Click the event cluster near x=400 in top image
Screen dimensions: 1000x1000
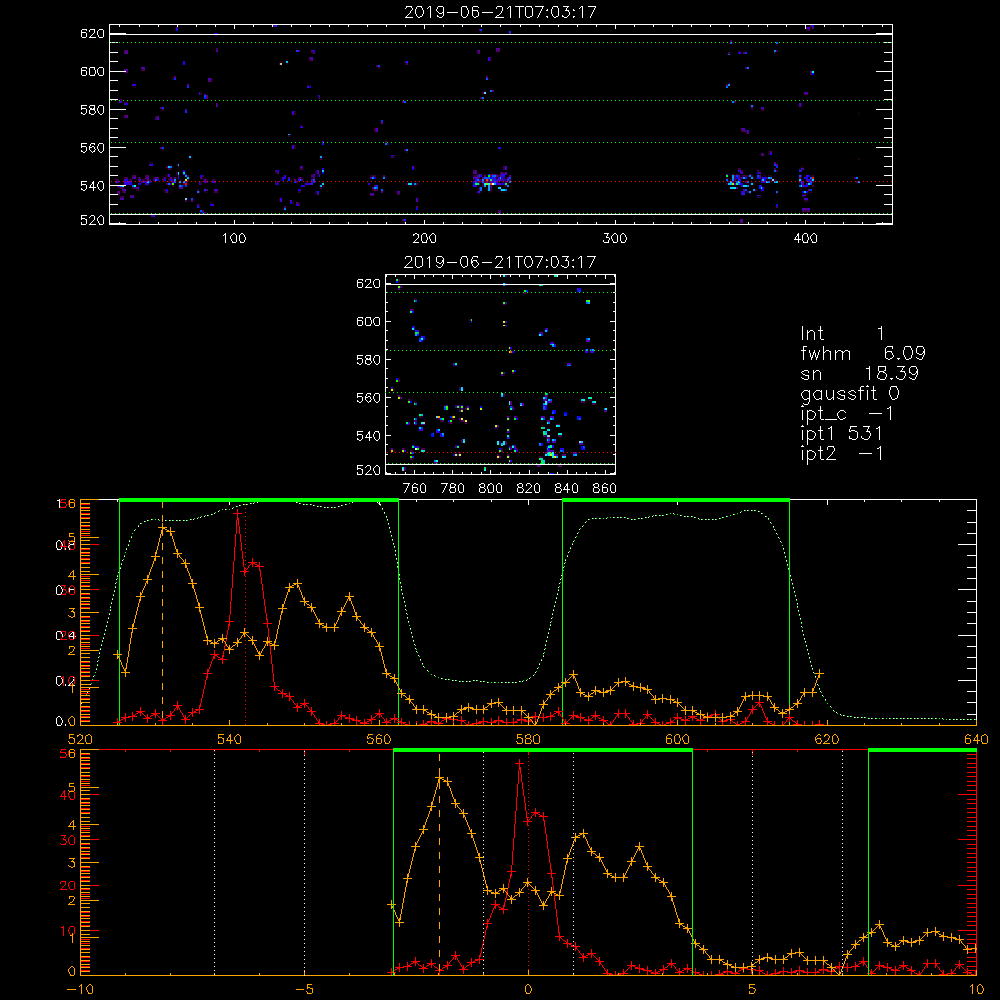[807, 181]
